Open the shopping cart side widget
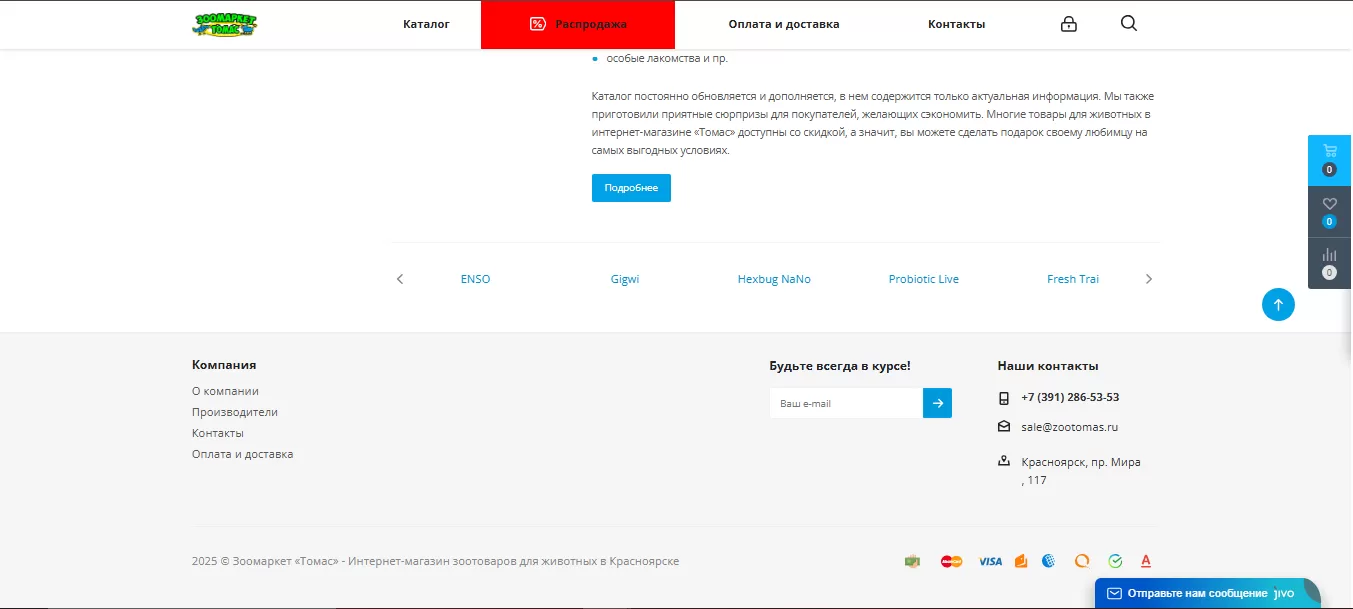1353x609 pixels. [x=1329, y=159]
